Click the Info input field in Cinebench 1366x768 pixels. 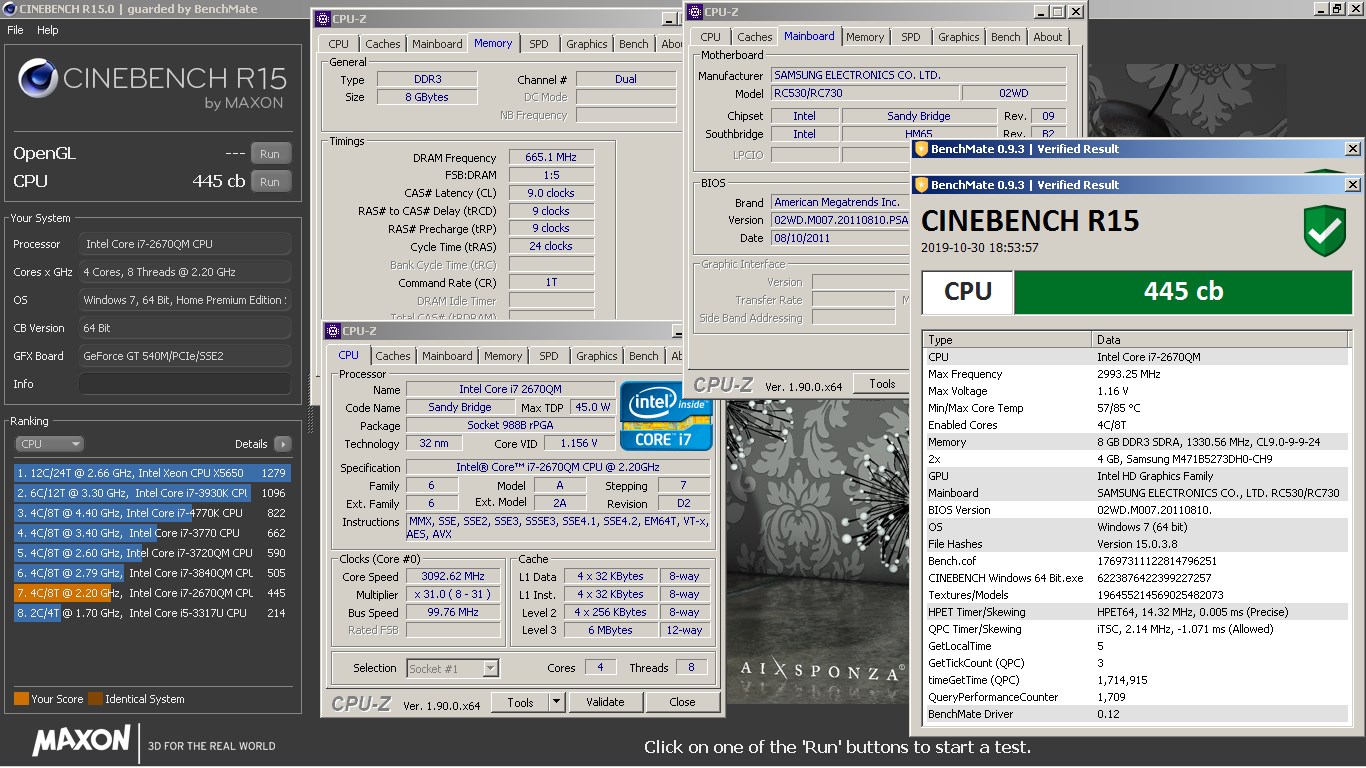(185, 384)
